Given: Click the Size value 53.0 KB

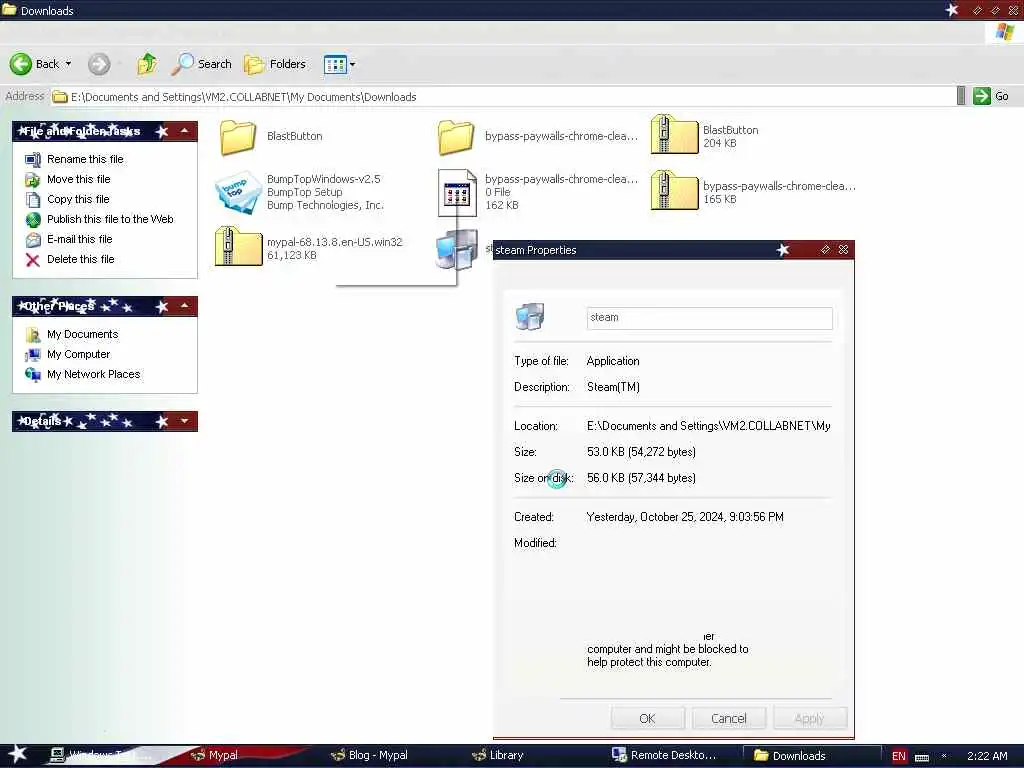Looking at the screenshot, I should 641,452.
